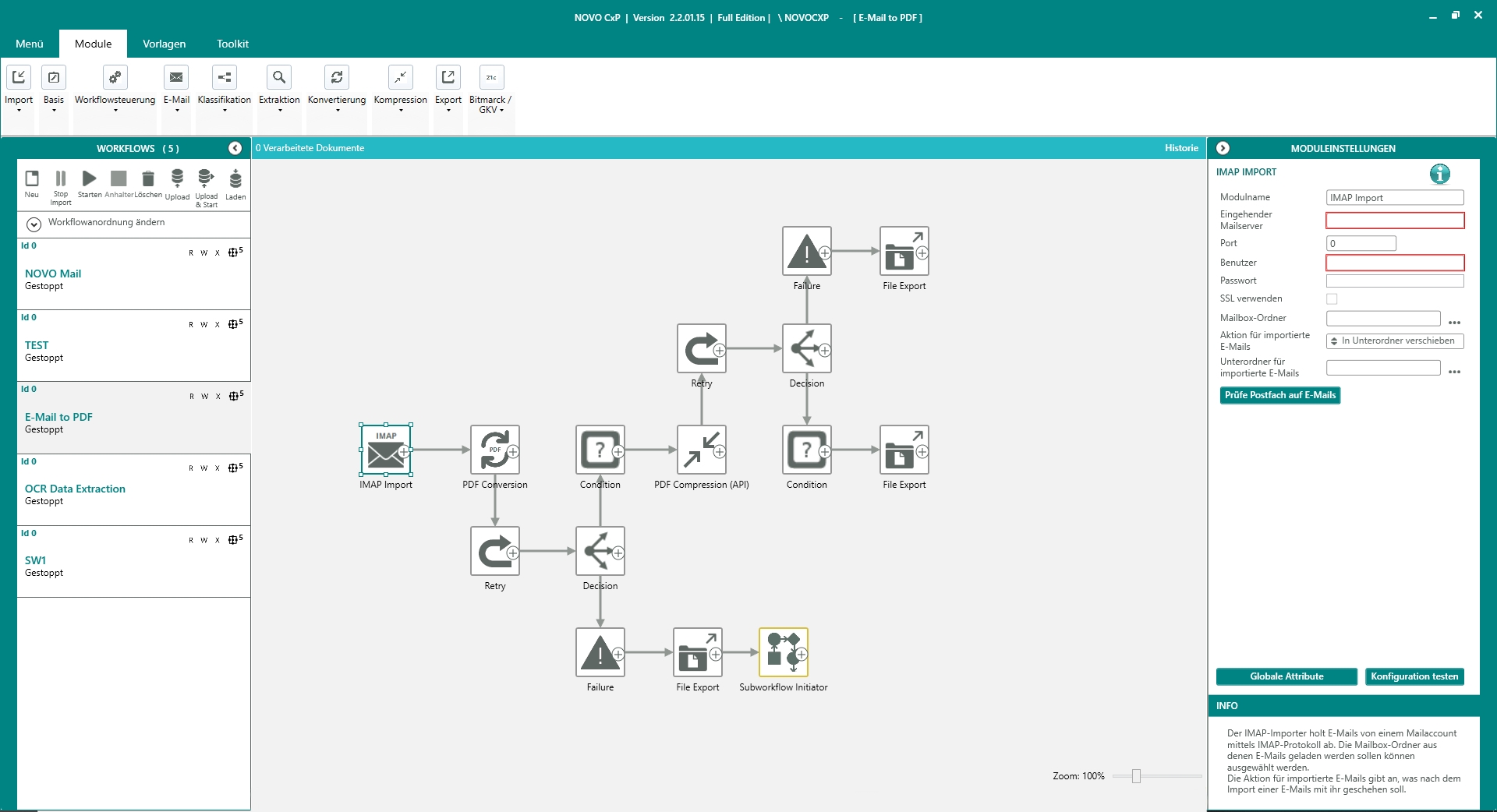Expand the Klassifikation dropdown arrow
The image size is (1497, 812).
pyautogui.click(x=225, y=111)
